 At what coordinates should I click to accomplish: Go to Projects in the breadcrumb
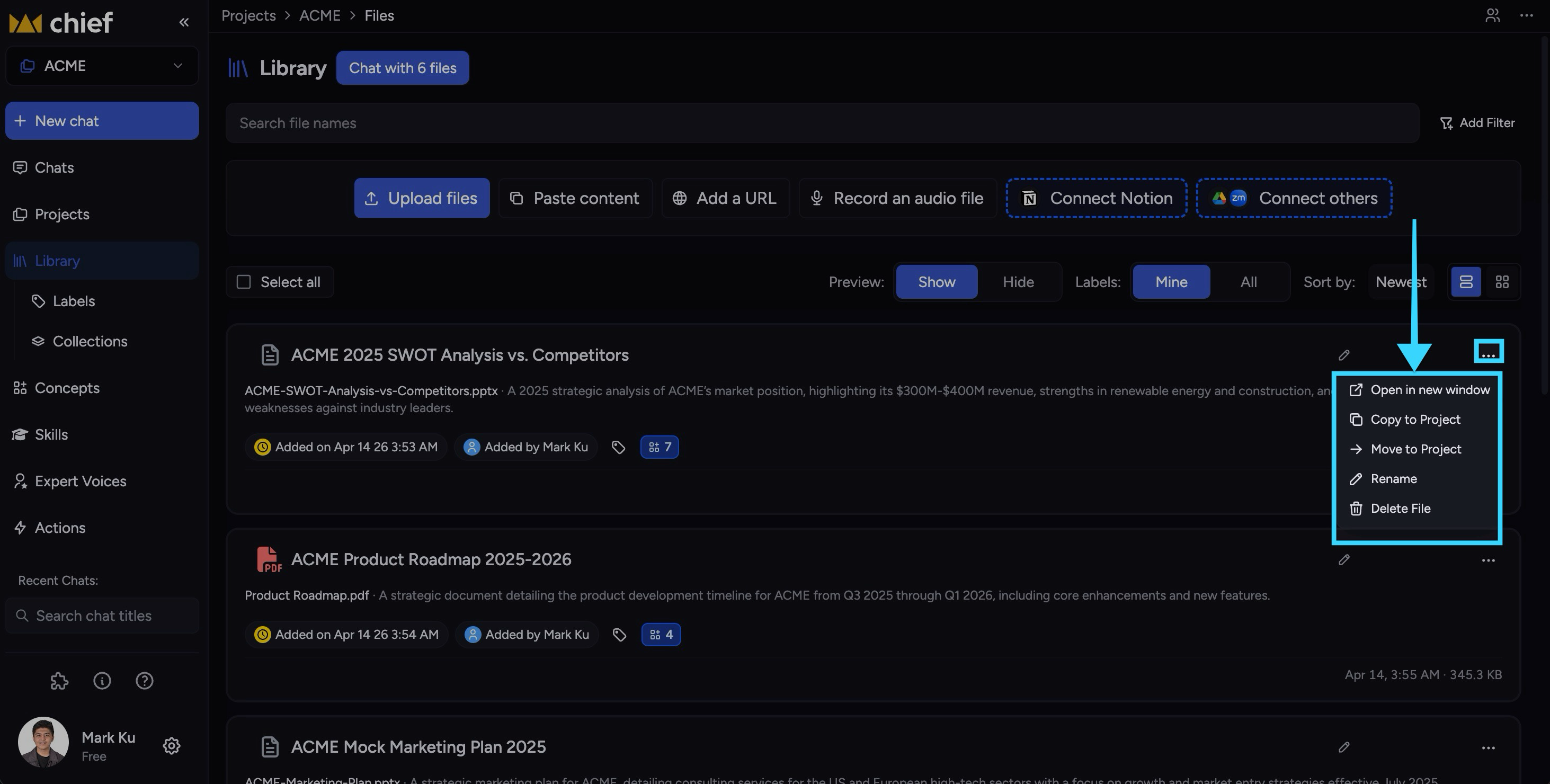click(x=248, y=16)
